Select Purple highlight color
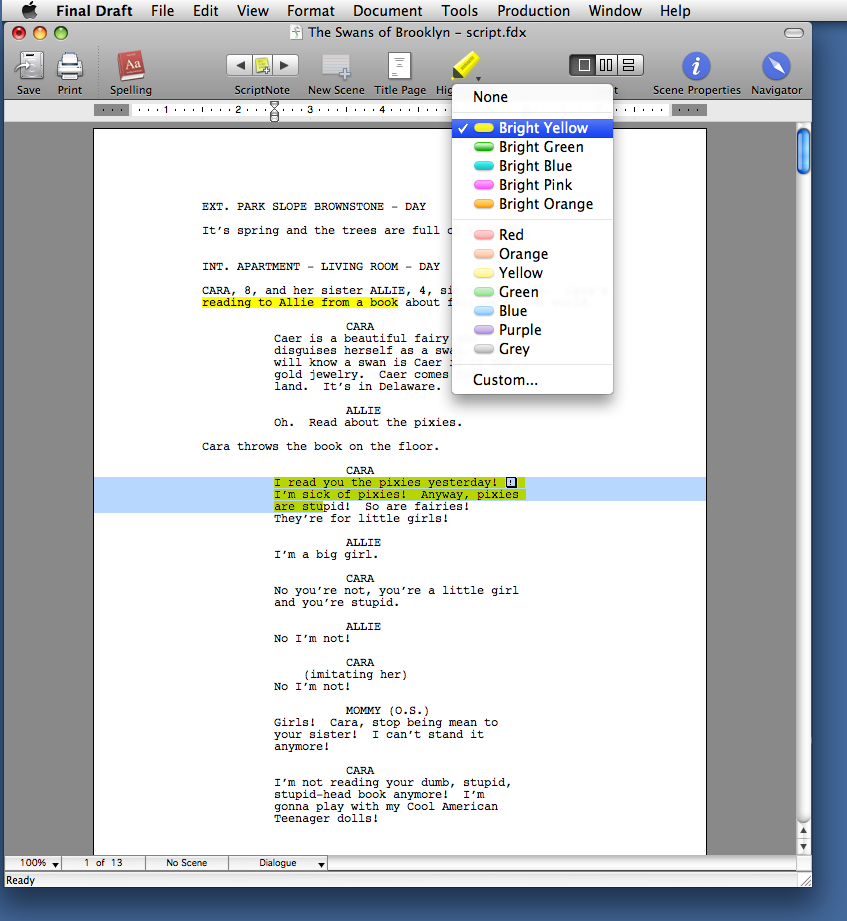The width and height of the screenshot is (847, 921). pos(532,330)
